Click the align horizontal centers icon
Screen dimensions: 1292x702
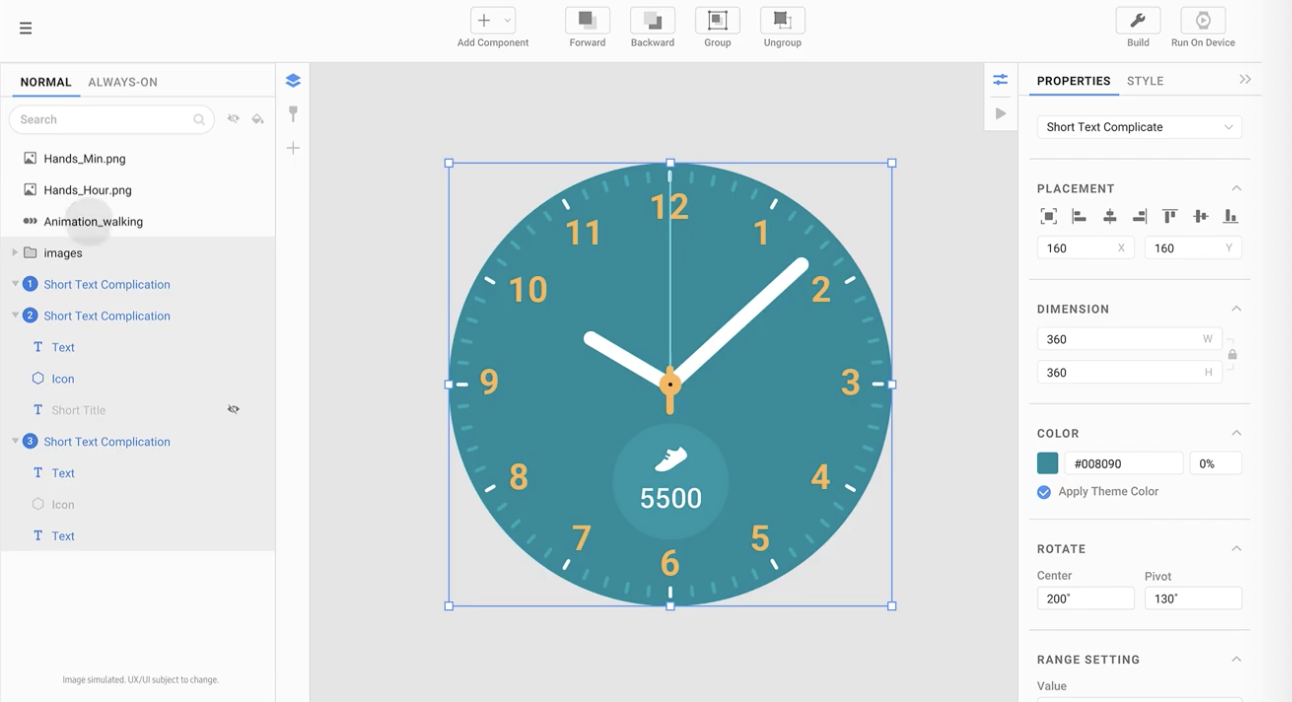pyautogui.click(x=1109, y=216)
